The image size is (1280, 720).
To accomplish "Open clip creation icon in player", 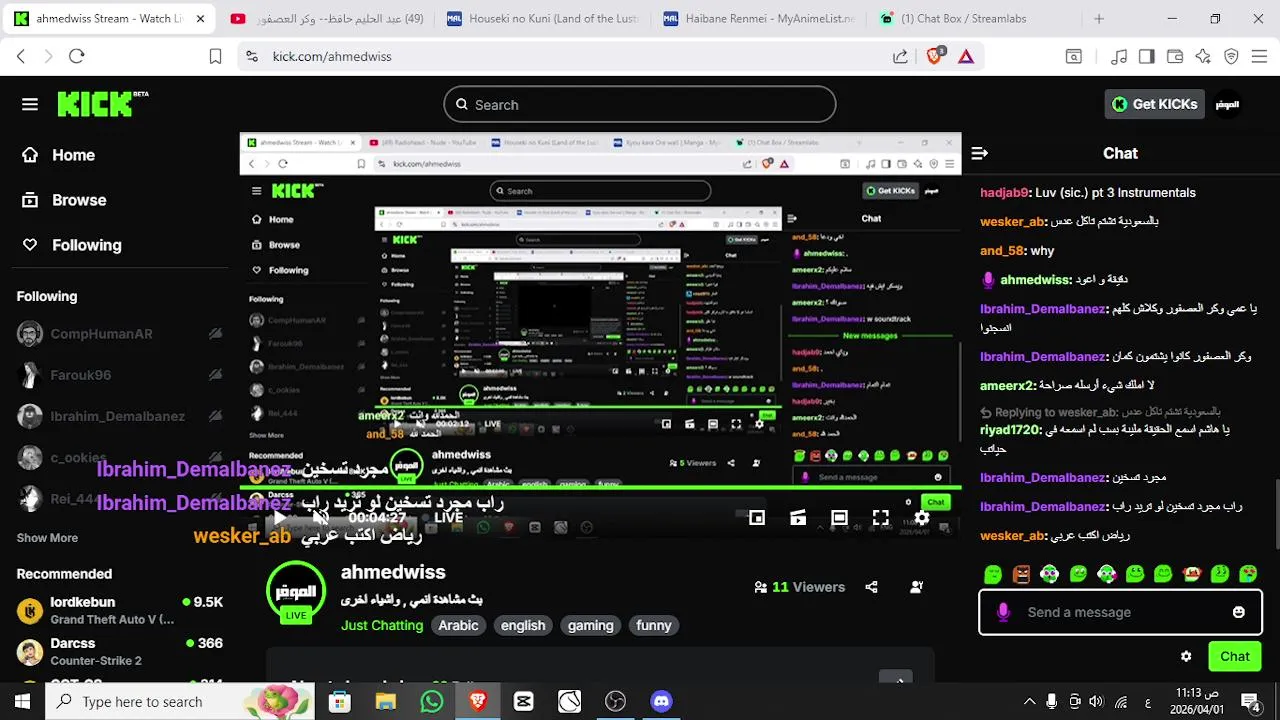I will (798, 518).
